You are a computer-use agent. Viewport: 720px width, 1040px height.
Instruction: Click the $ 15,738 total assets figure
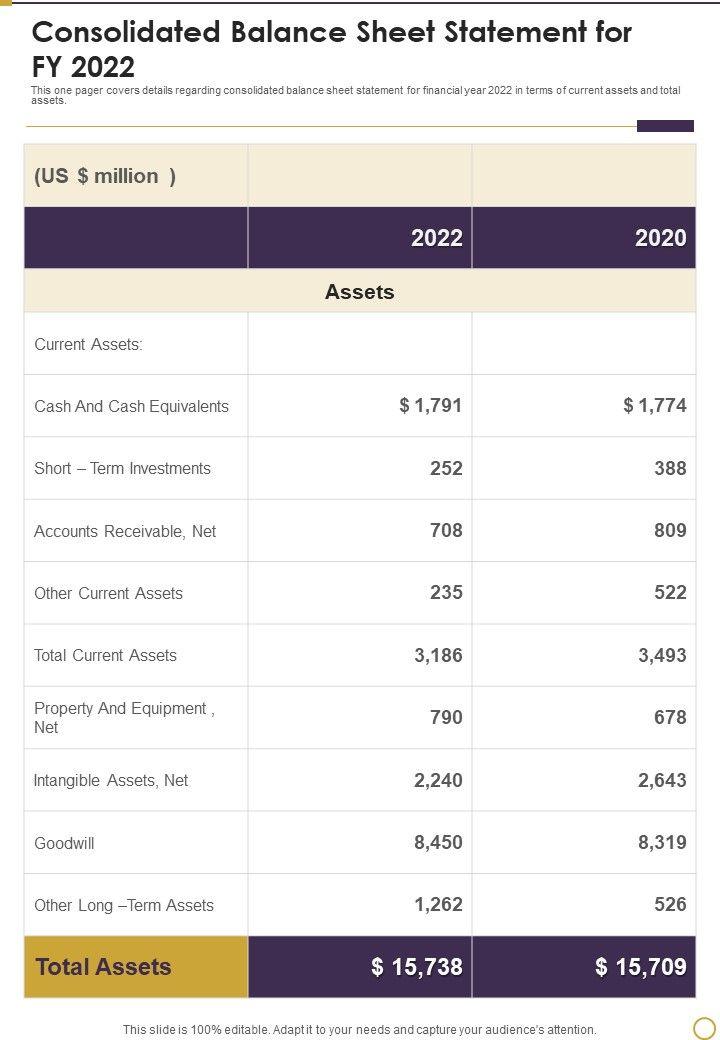(417, 967)
